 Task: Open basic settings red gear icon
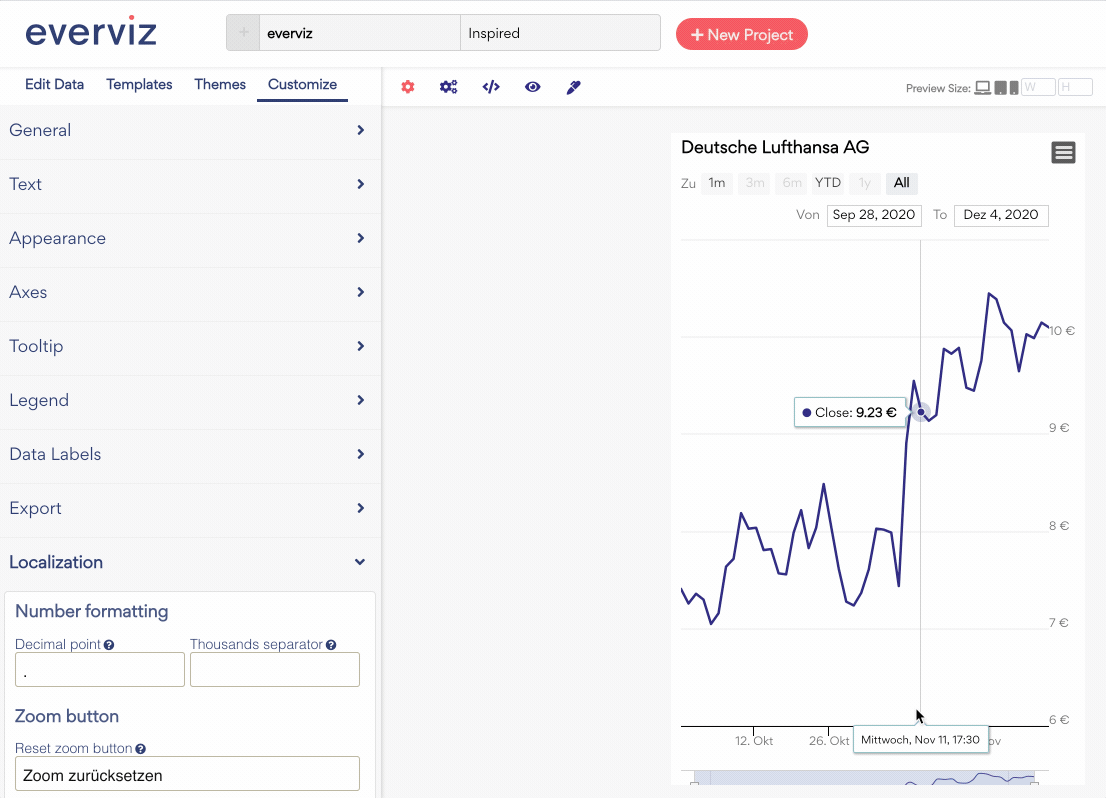(408, 87)
